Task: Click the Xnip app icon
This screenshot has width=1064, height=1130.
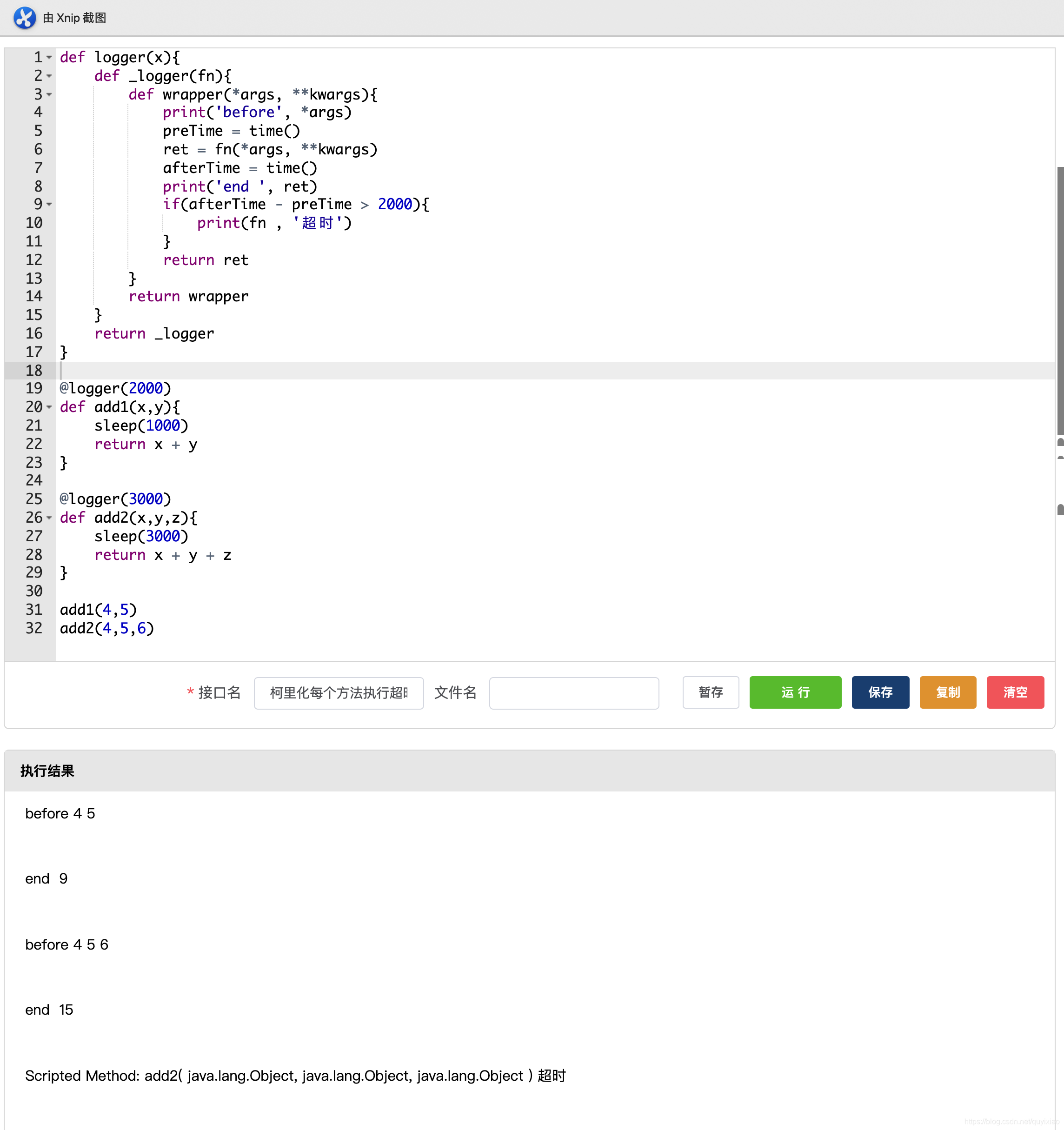Action: (25, 18)
